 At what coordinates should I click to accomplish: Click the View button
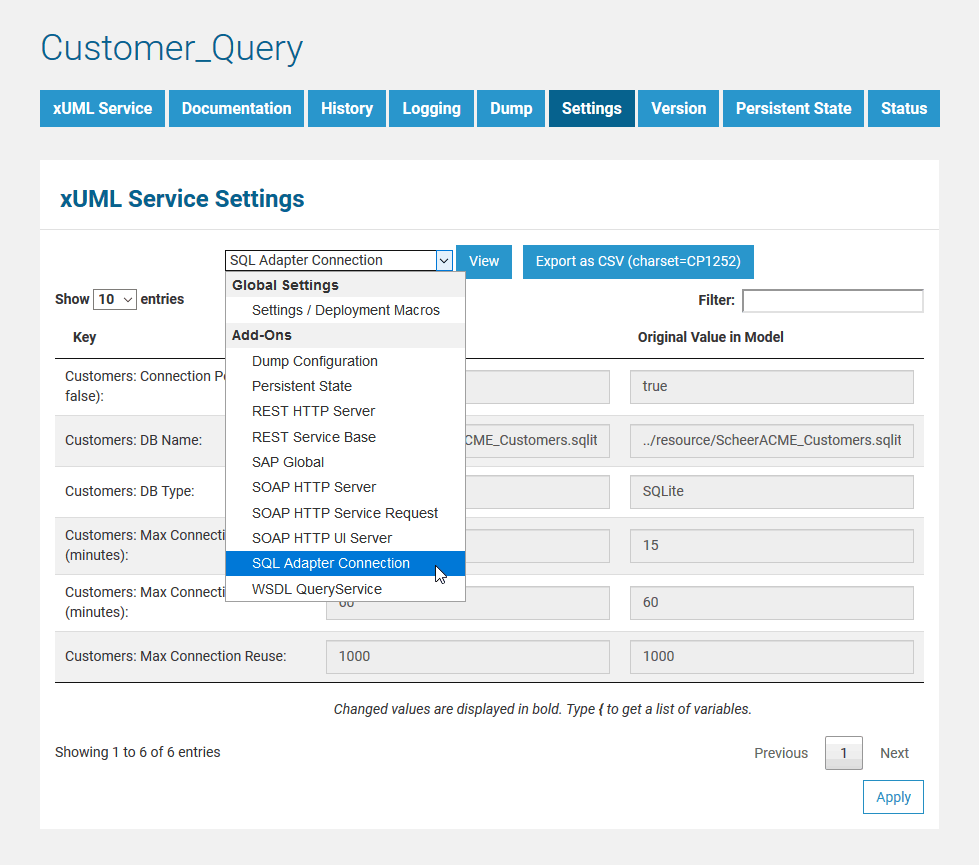(484, 260)
